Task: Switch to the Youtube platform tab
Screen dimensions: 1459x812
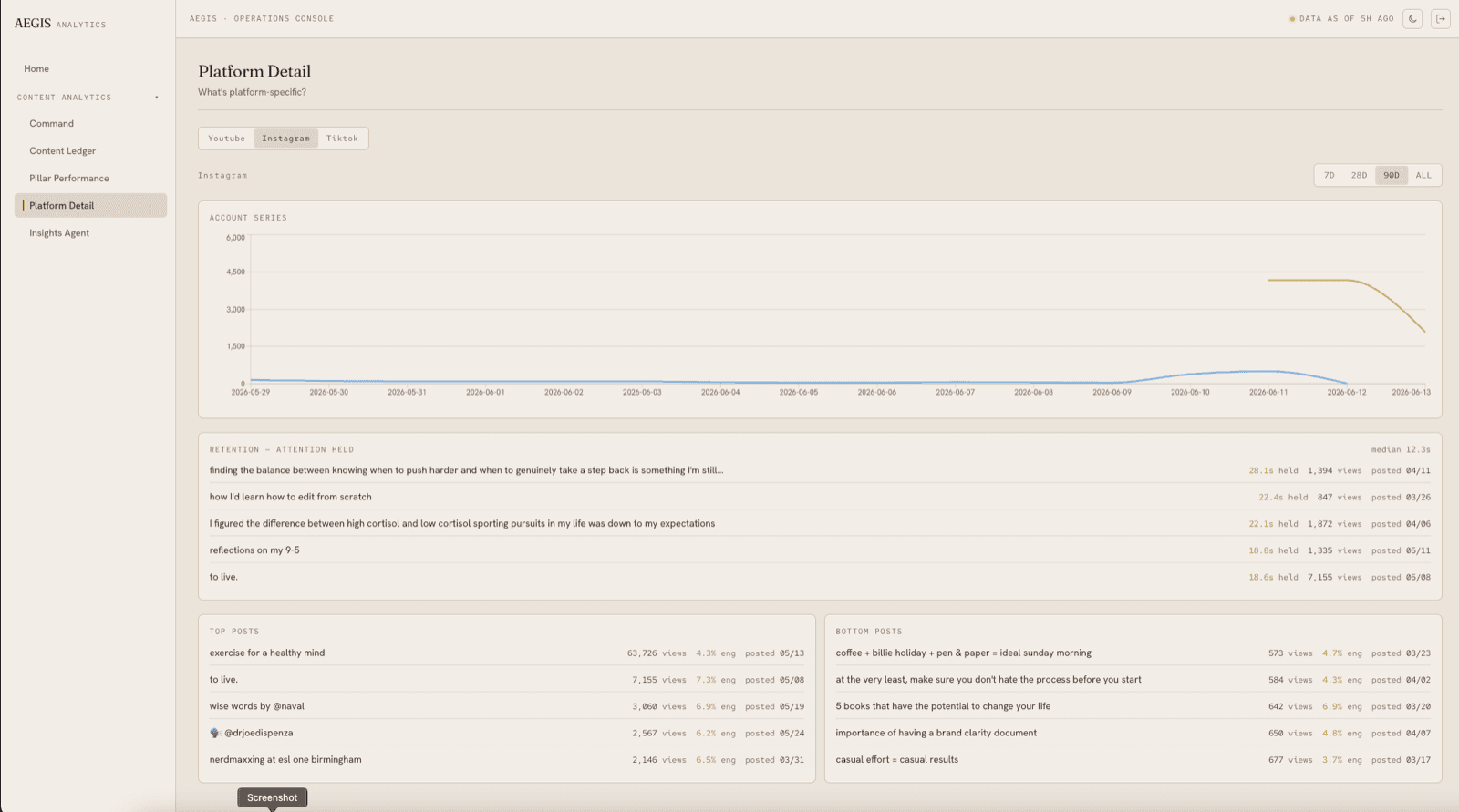Action: (226, 139)
